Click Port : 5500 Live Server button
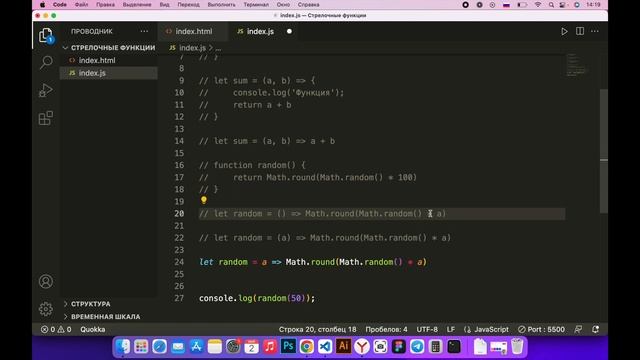 coord(541,329)
